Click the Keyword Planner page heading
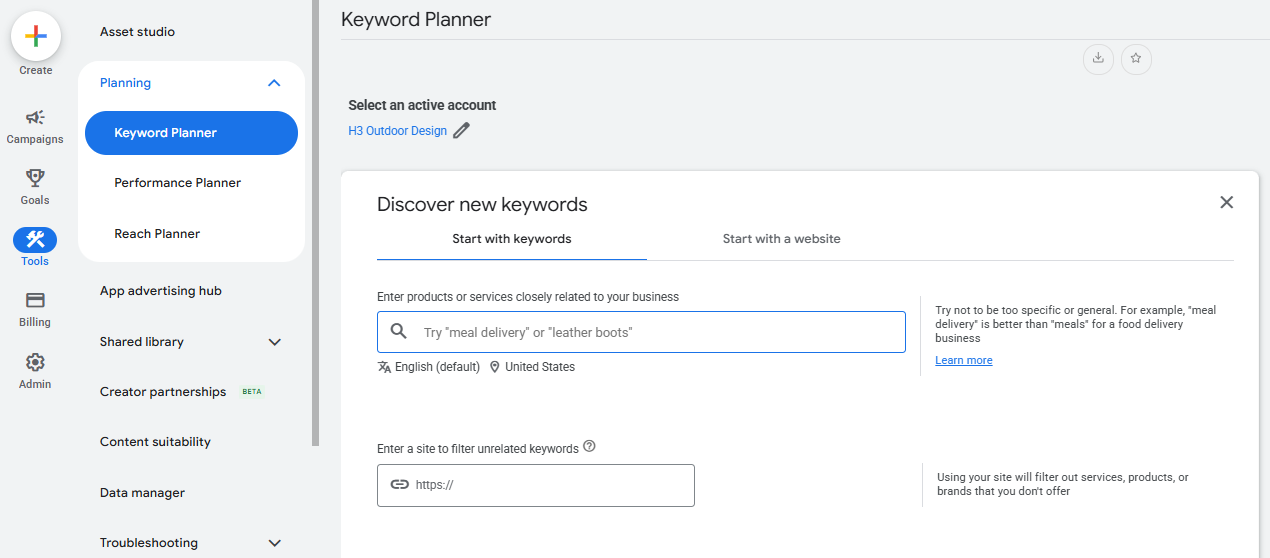 (x=416, y=19)
